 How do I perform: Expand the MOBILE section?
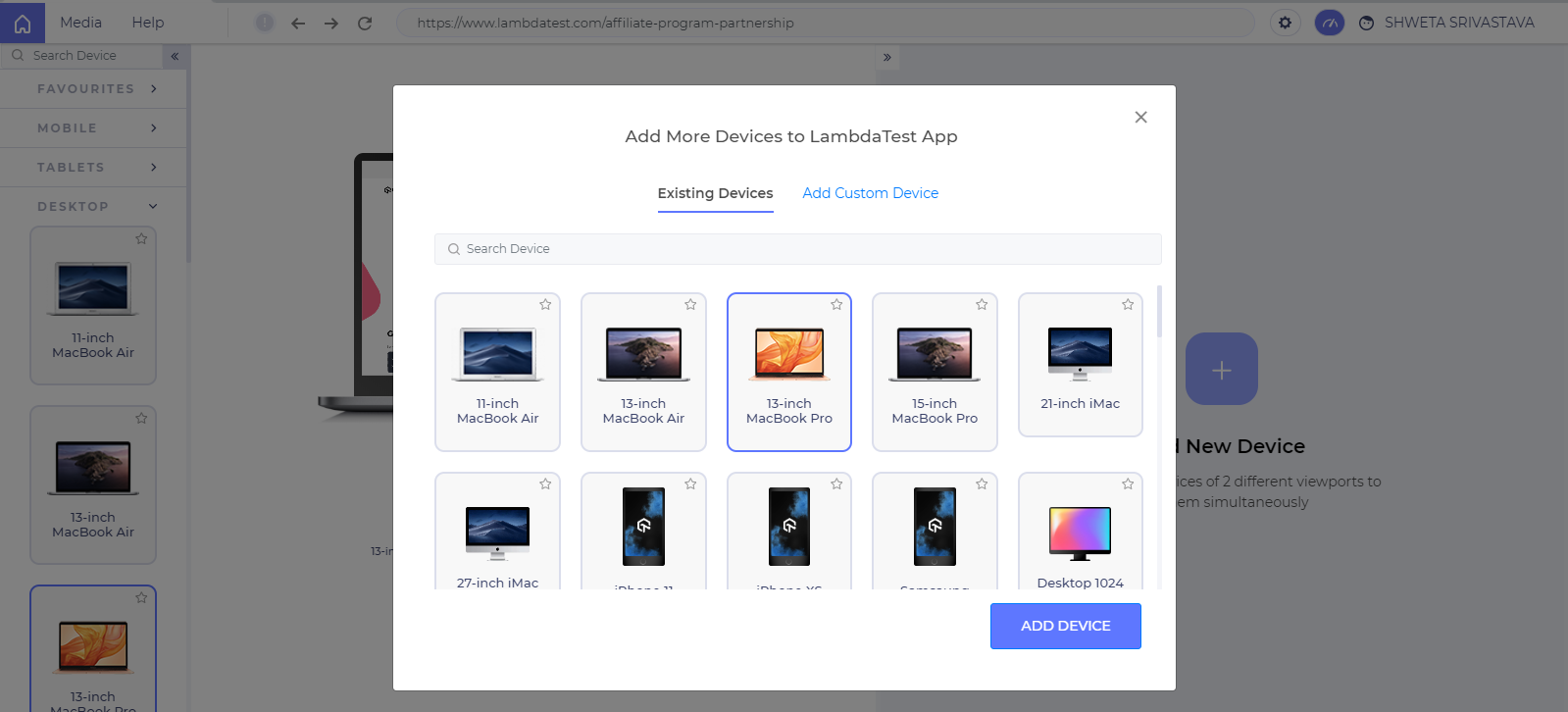[94, 127]
